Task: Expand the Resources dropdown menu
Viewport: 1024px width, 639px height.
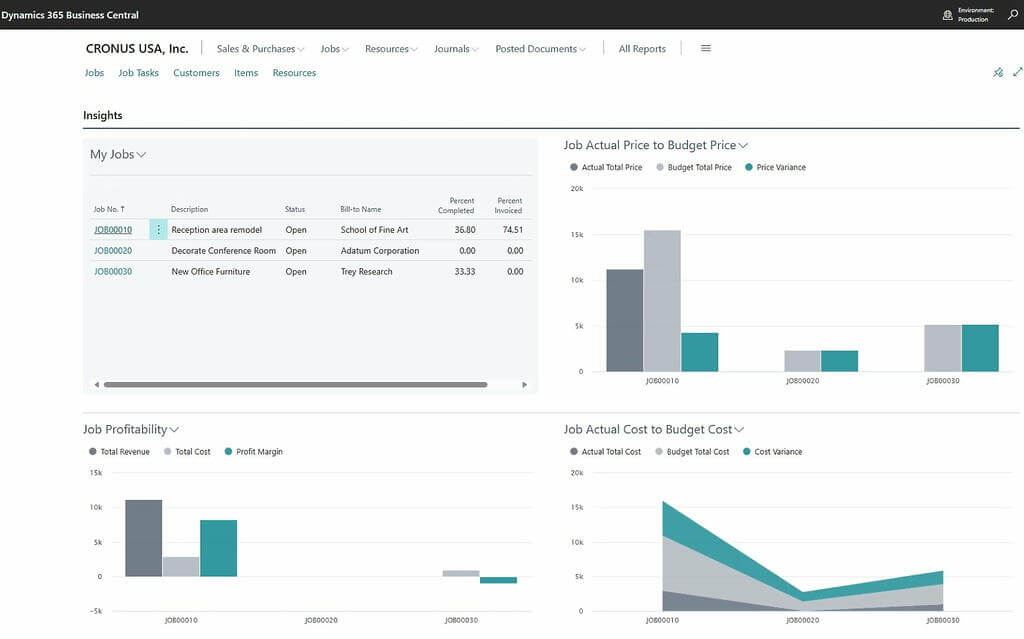Action: coord(391,49)
